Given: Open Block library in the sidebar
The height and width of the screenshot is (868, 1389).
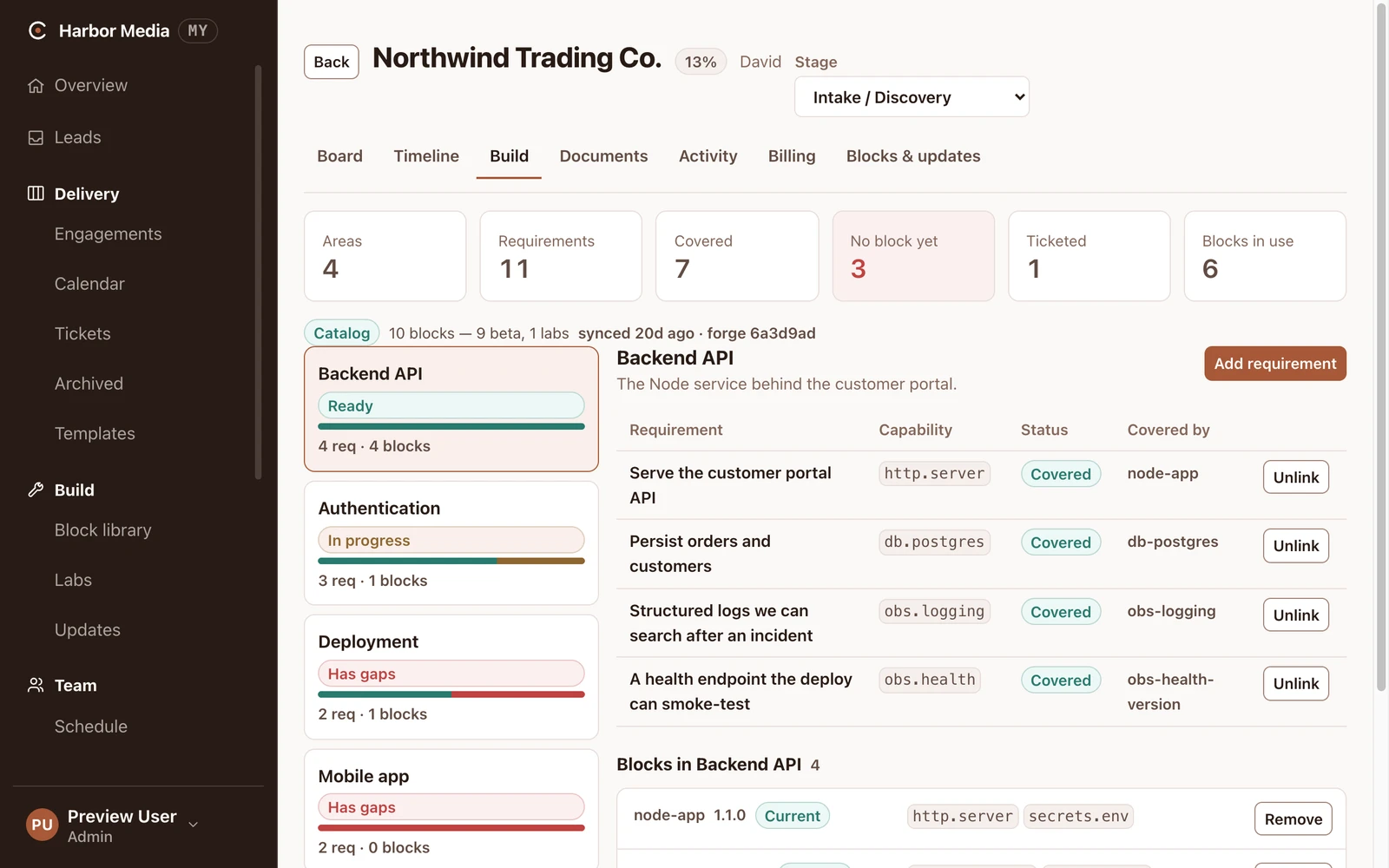Looking at the screenshot, I should [102, 530].
